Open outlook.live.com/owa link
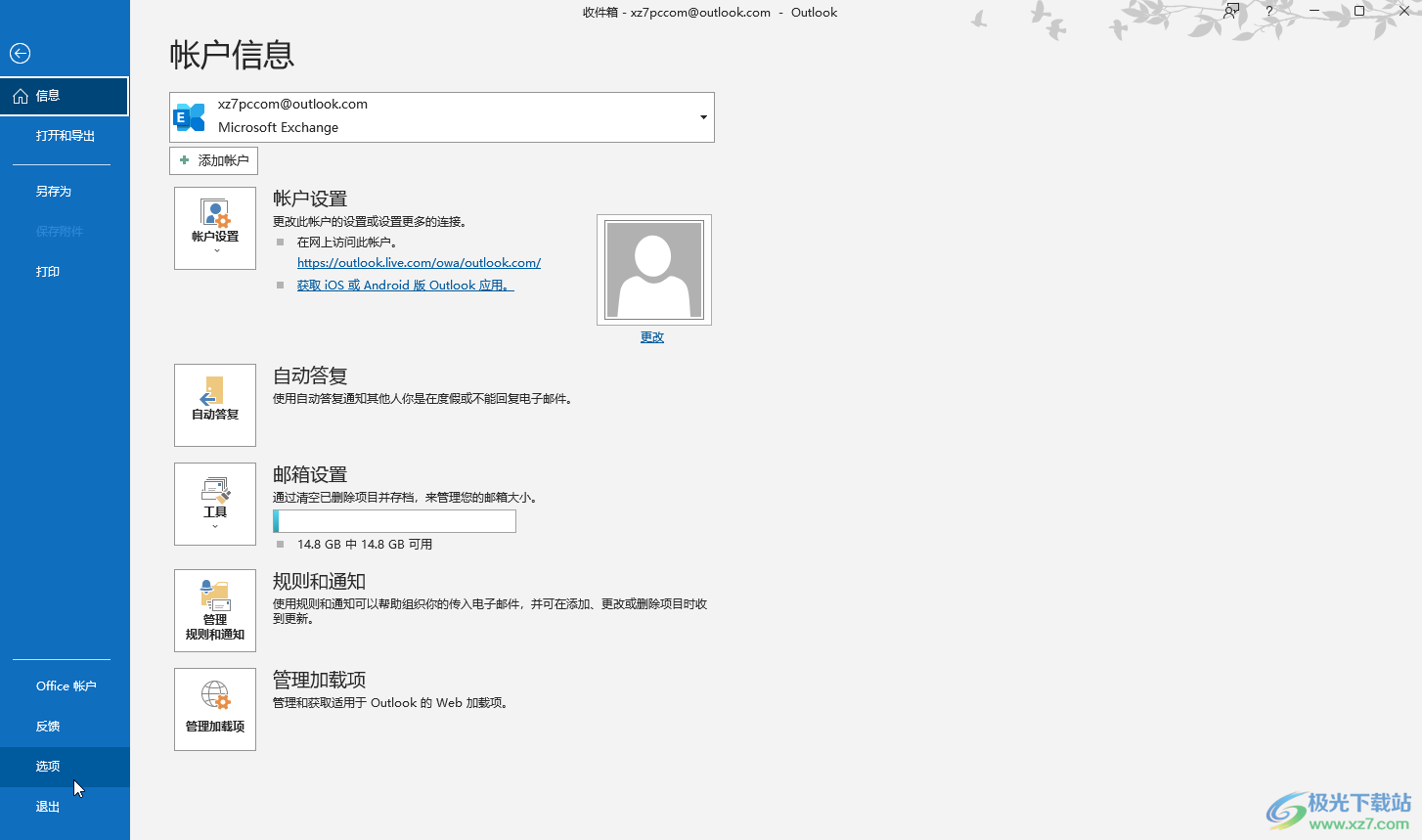Viewport: 1422px width, 840px height. pyautogui.click(x=419, y=263)
